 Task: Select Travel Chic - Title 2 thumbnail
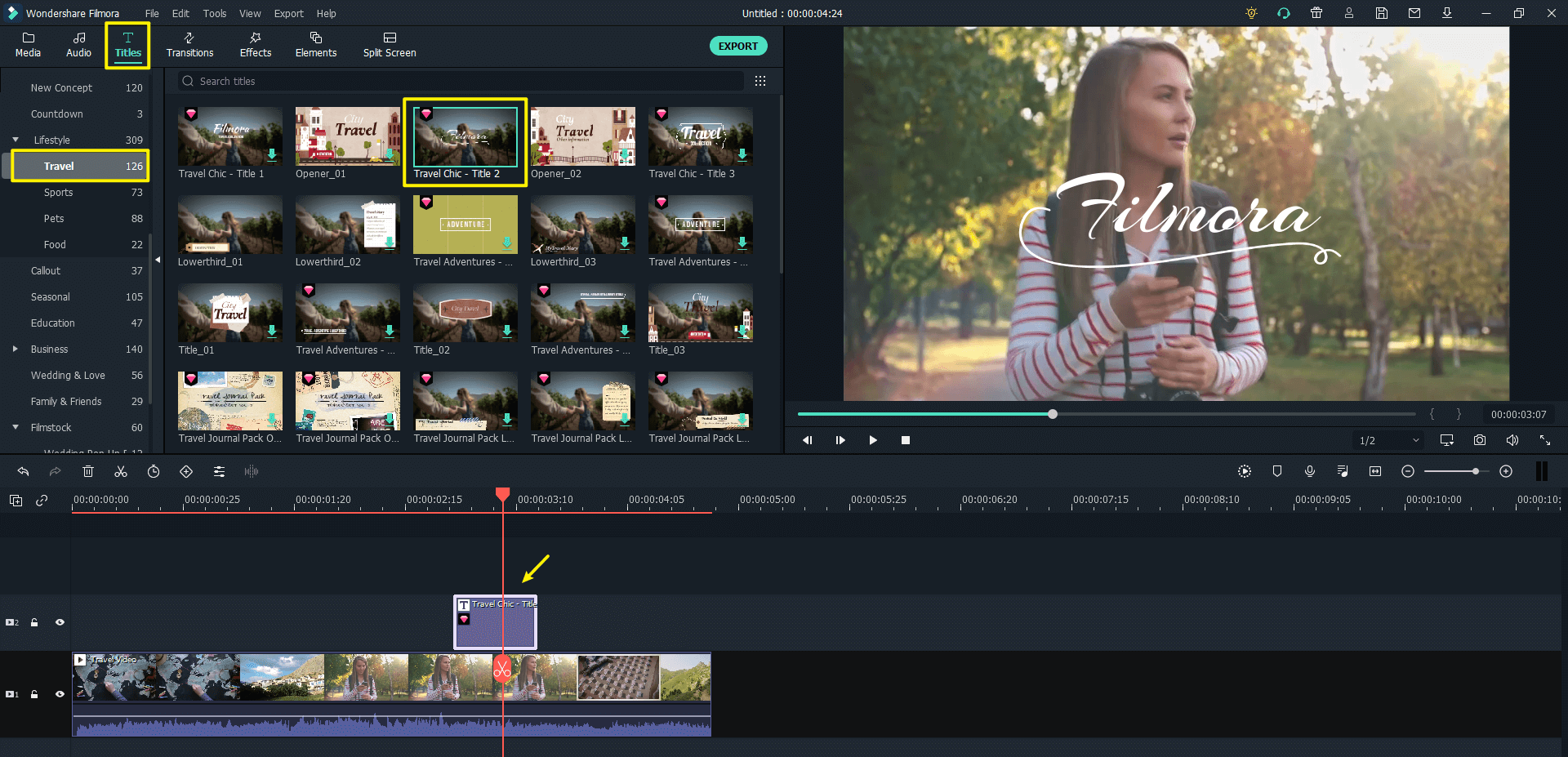pyautogui.click(x=465, y=136)
